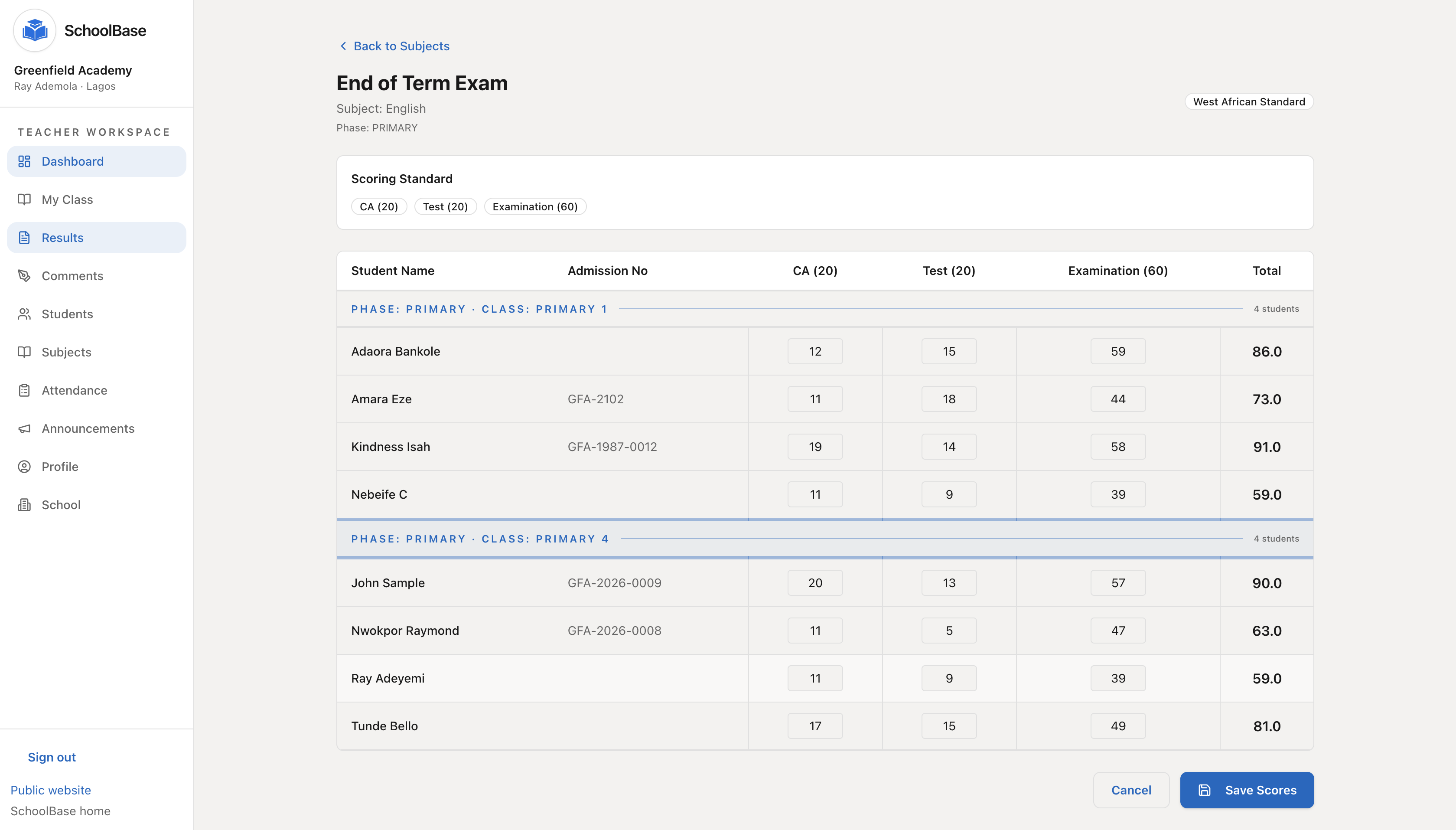Edit Ray Adeyemi's Test score field
The width and height of the screenshot is (1456, 830).
point(948,678)
